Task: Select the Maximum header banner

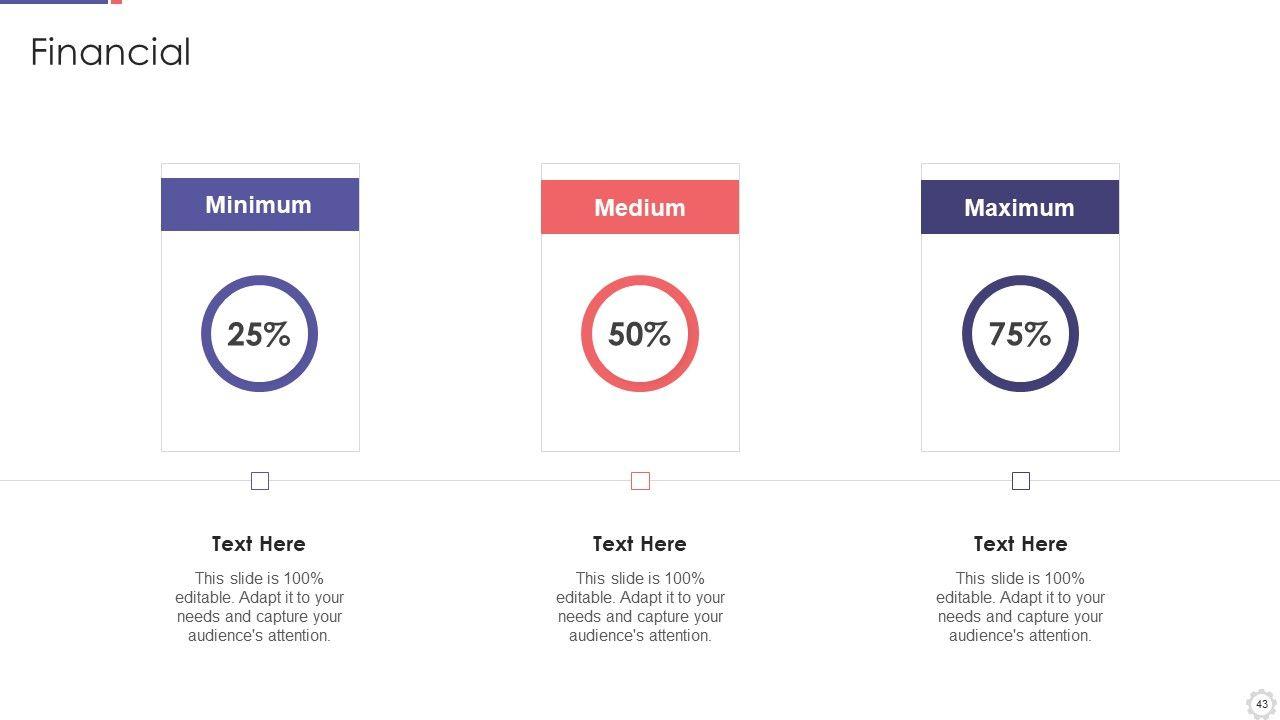Action: pos(1020,207)
